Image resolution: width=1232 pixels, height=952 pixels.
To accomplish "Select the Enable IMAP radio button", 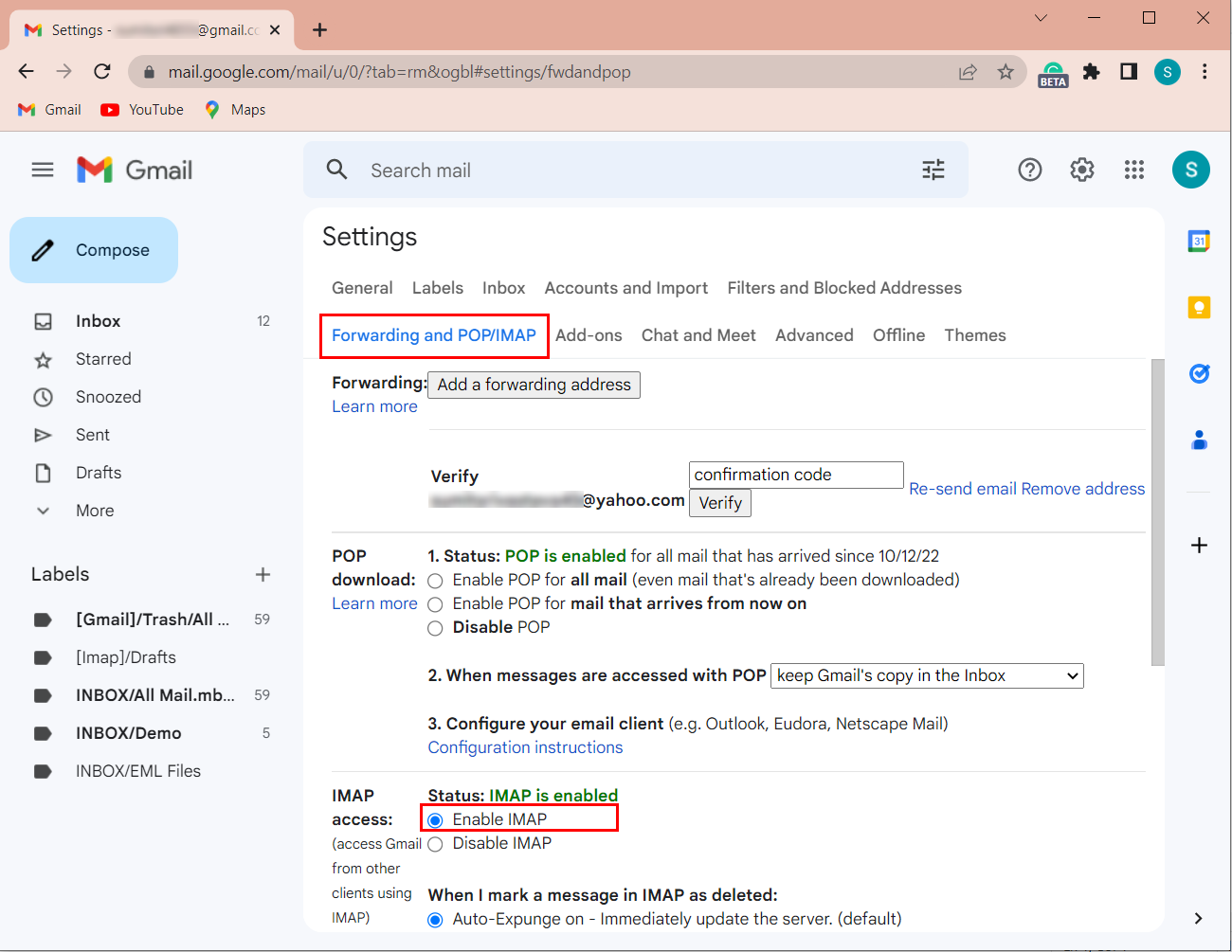I will pos(435,820).
